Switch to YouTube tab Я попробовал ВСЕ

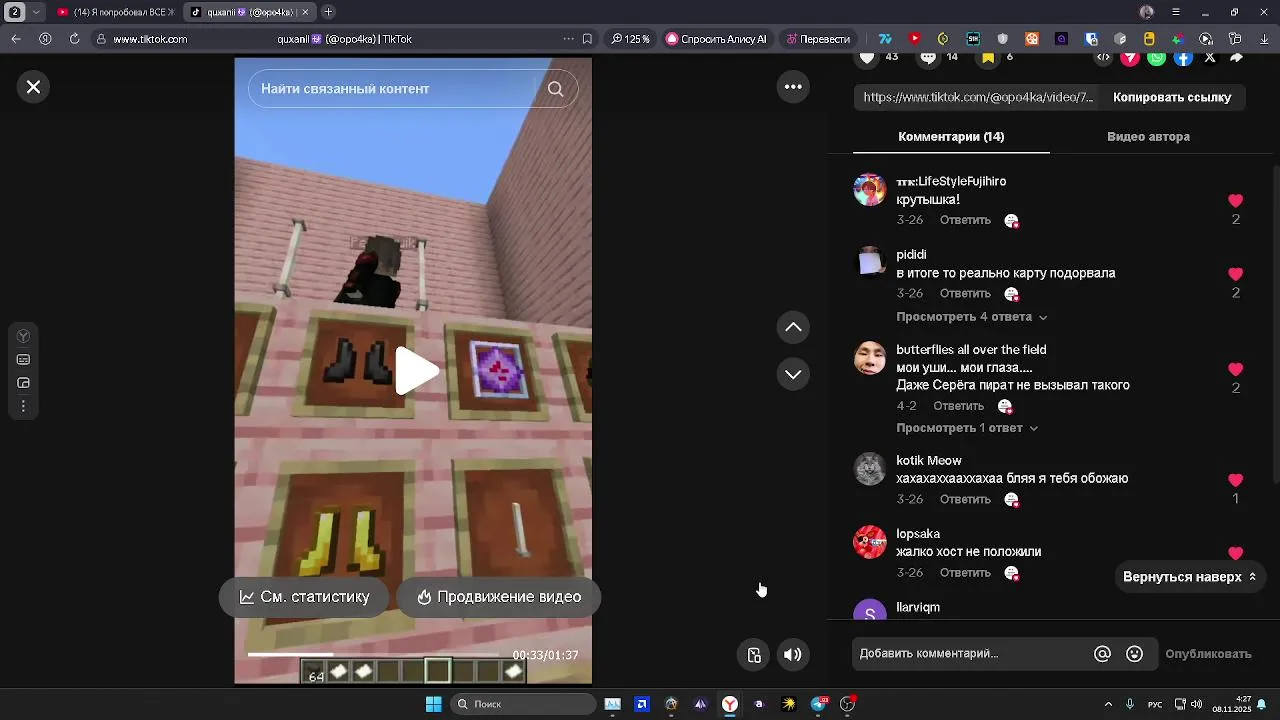coord(115,12)
